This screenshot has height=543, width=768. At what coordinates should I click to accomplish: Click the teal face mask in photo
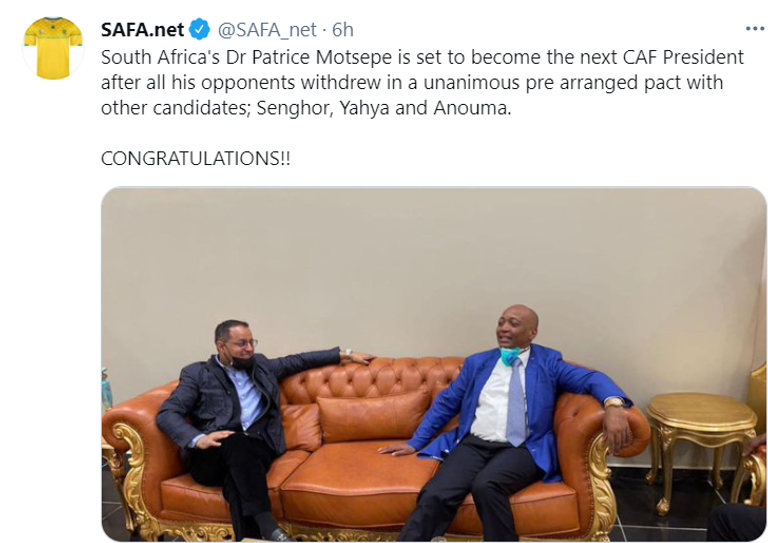click(x=510, y=357)
